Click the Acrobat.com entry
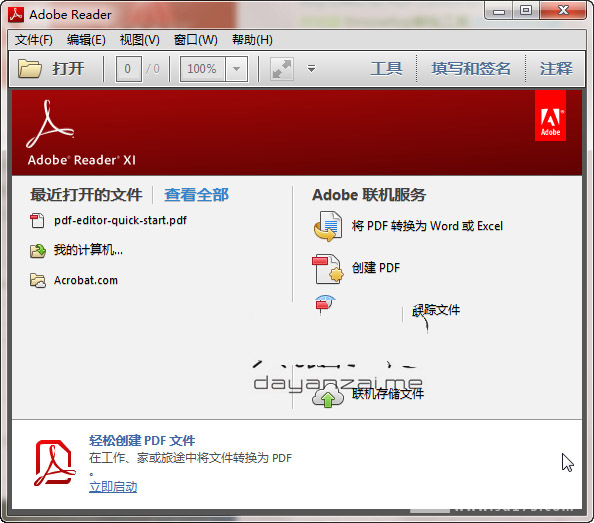This screenshot has height=523, width=594. click(x=86, y=280)
